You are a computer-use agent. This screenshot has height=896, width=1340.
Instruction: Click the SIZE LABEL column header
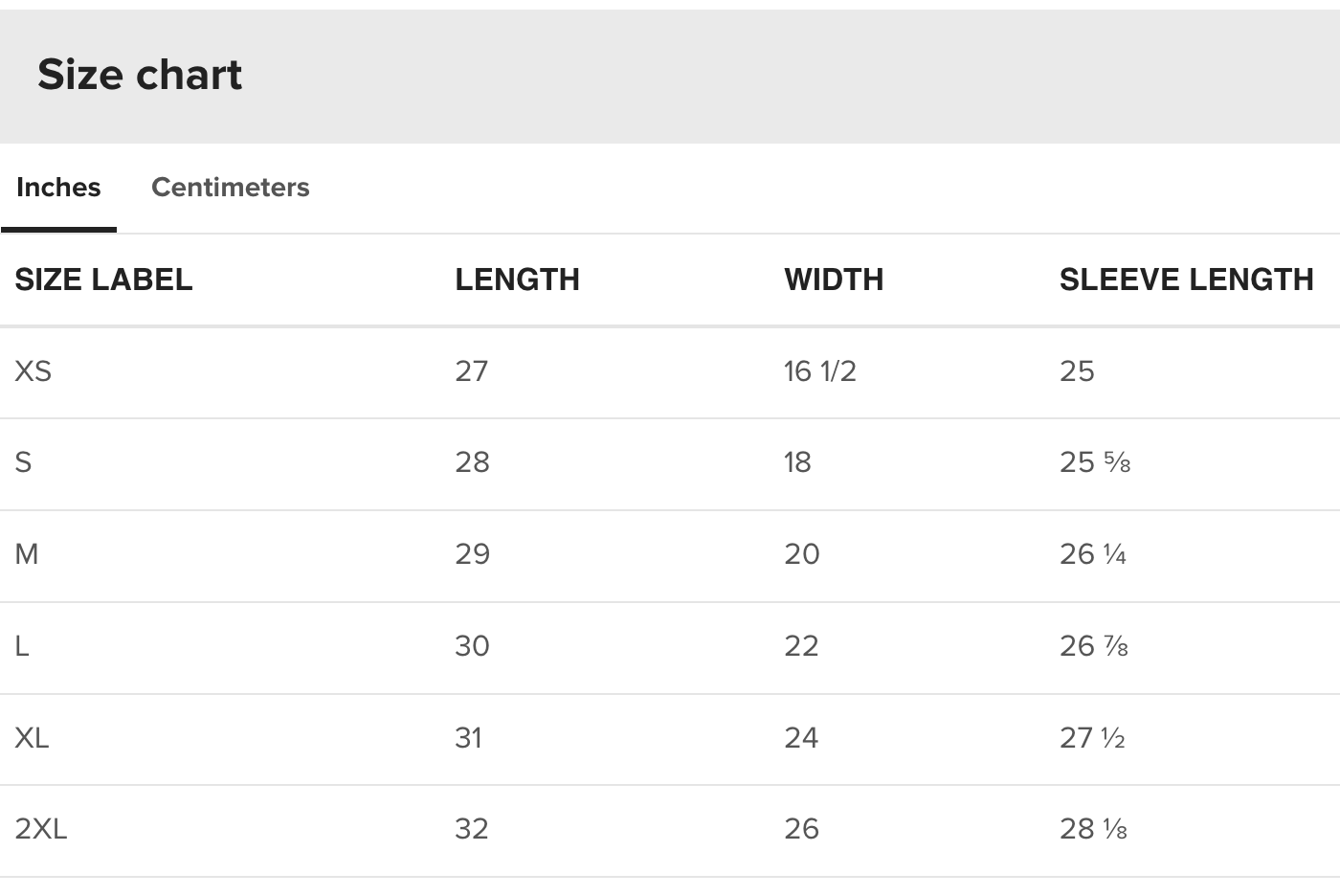tap(103, 280)
